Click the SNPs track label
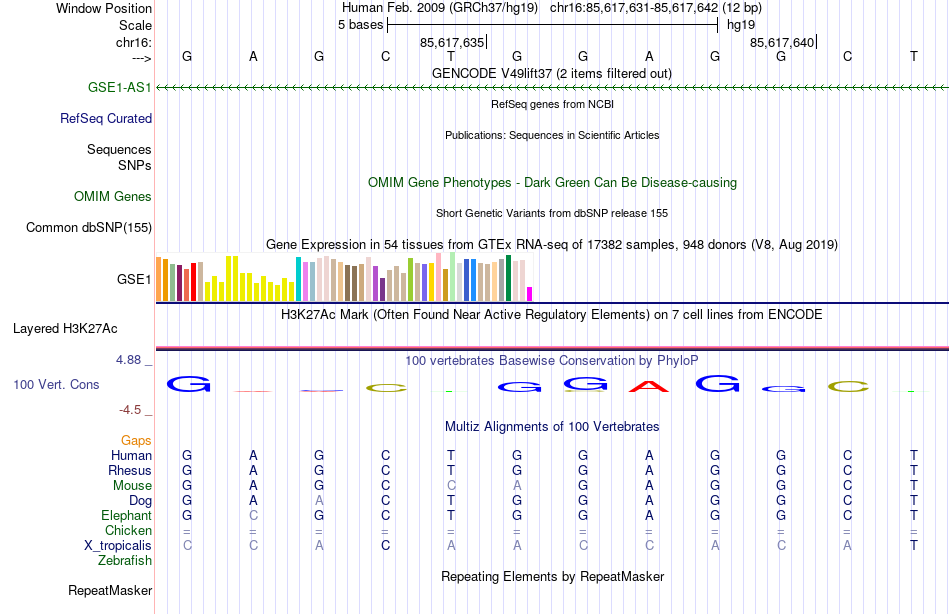Viewport: 950px width, 614px height. coord(135,165)
